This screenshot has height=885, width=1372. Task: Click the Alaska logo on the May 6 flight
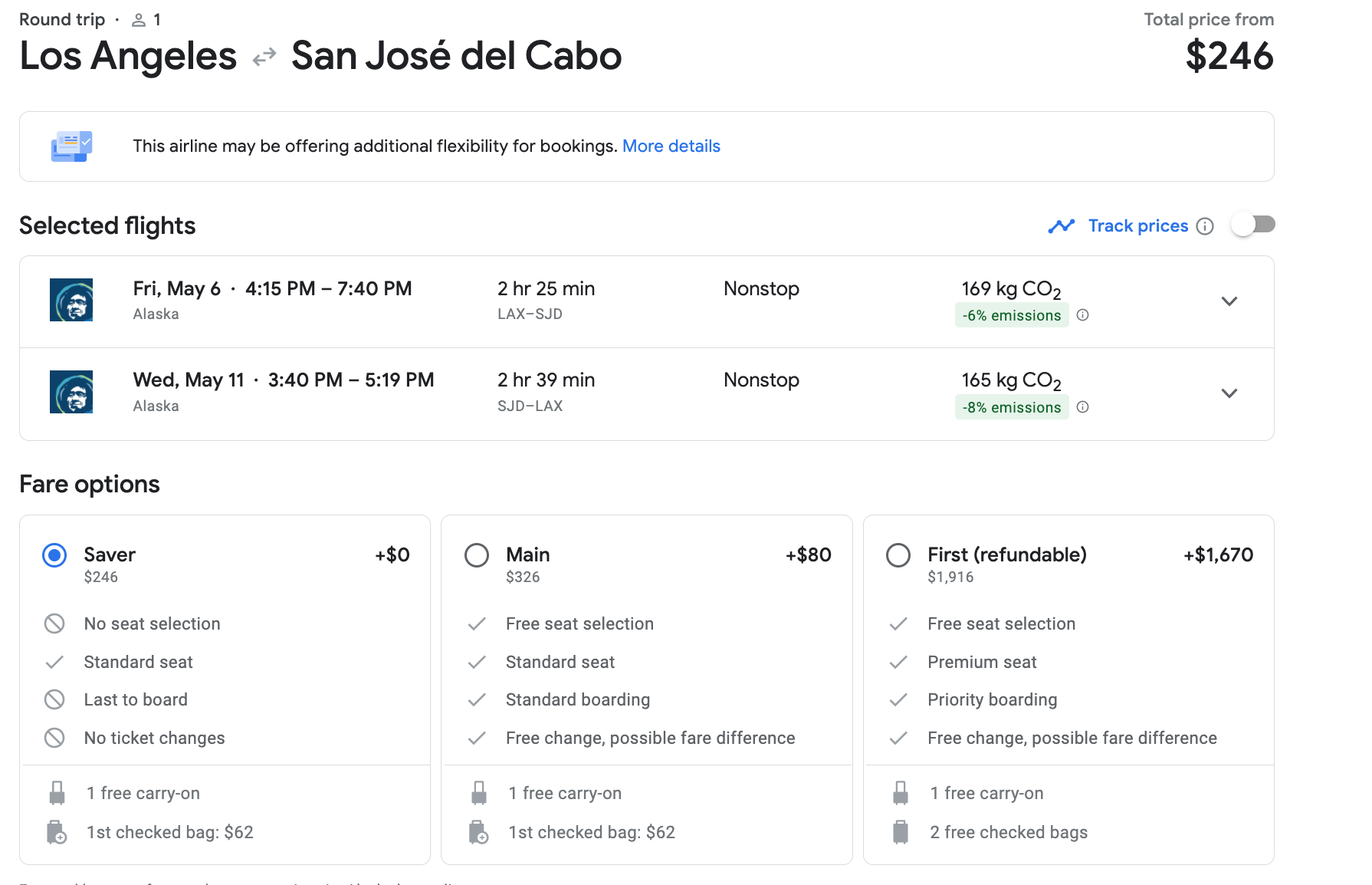(71, 300)
